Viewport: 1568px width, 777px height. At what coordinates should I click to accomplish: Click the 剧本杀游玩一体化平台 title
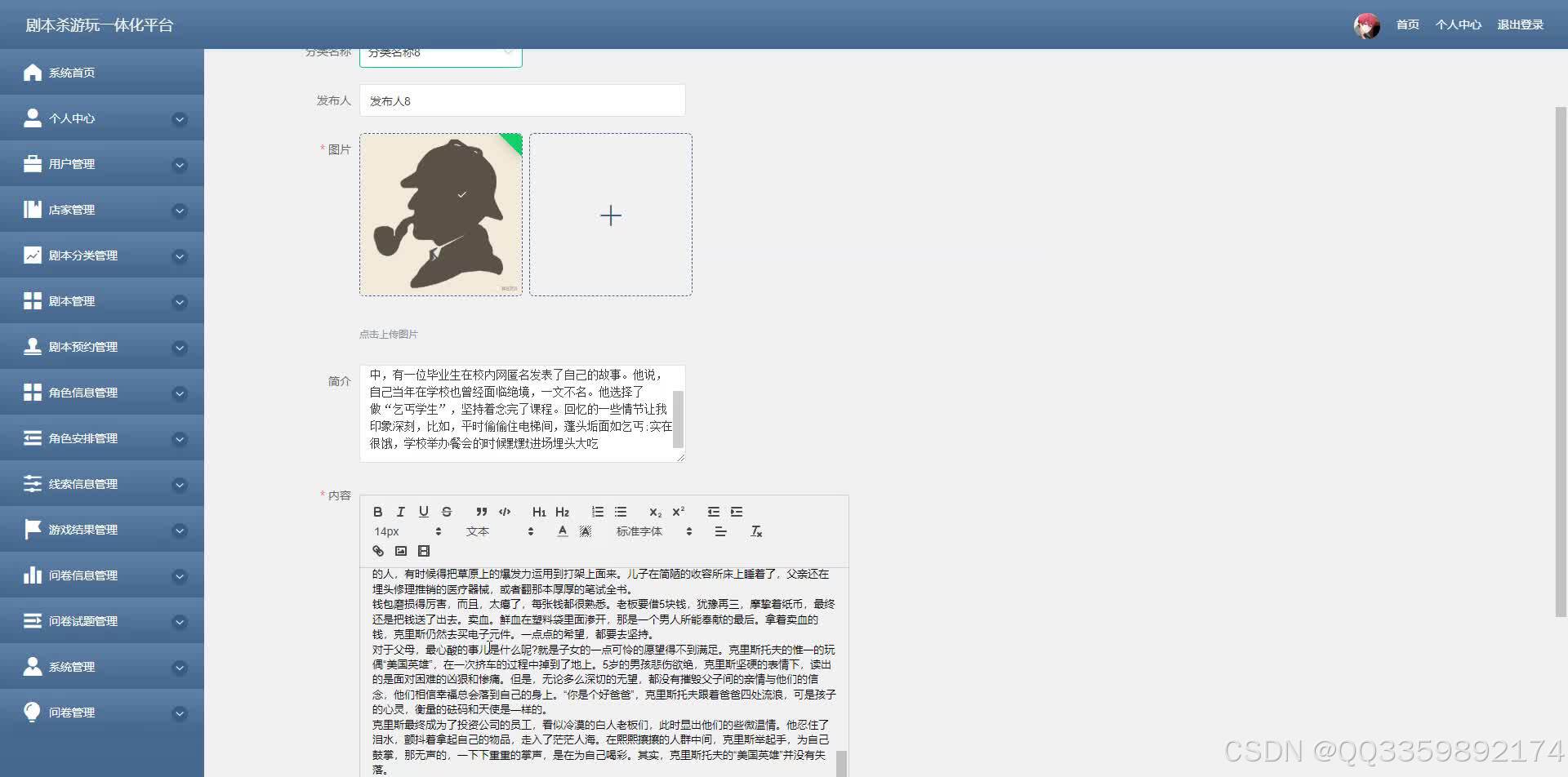point(100,25)
